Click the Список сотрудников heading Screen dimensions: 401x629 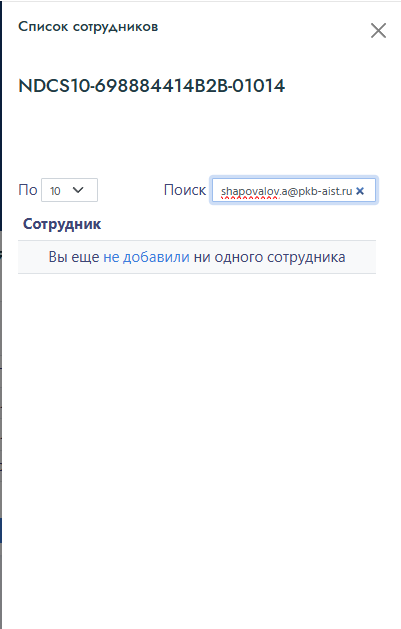pos(88,27)
